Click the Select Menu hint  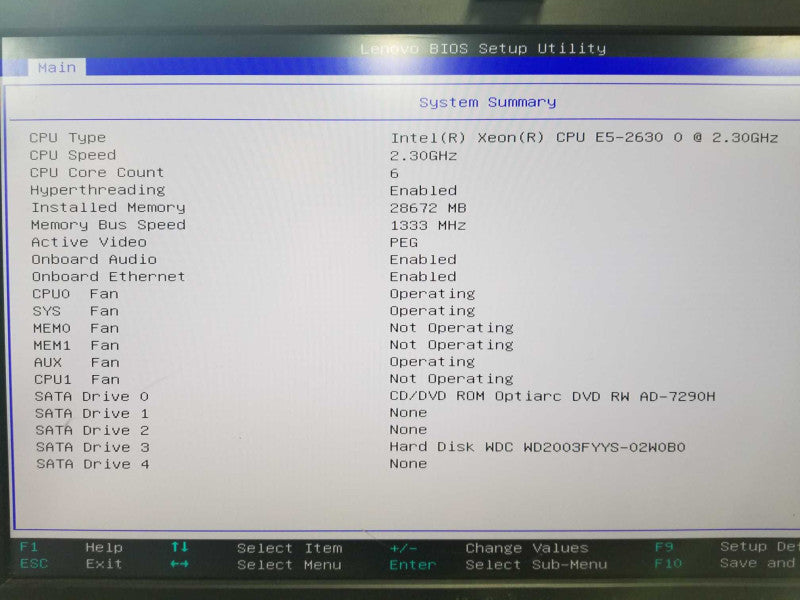289,565
